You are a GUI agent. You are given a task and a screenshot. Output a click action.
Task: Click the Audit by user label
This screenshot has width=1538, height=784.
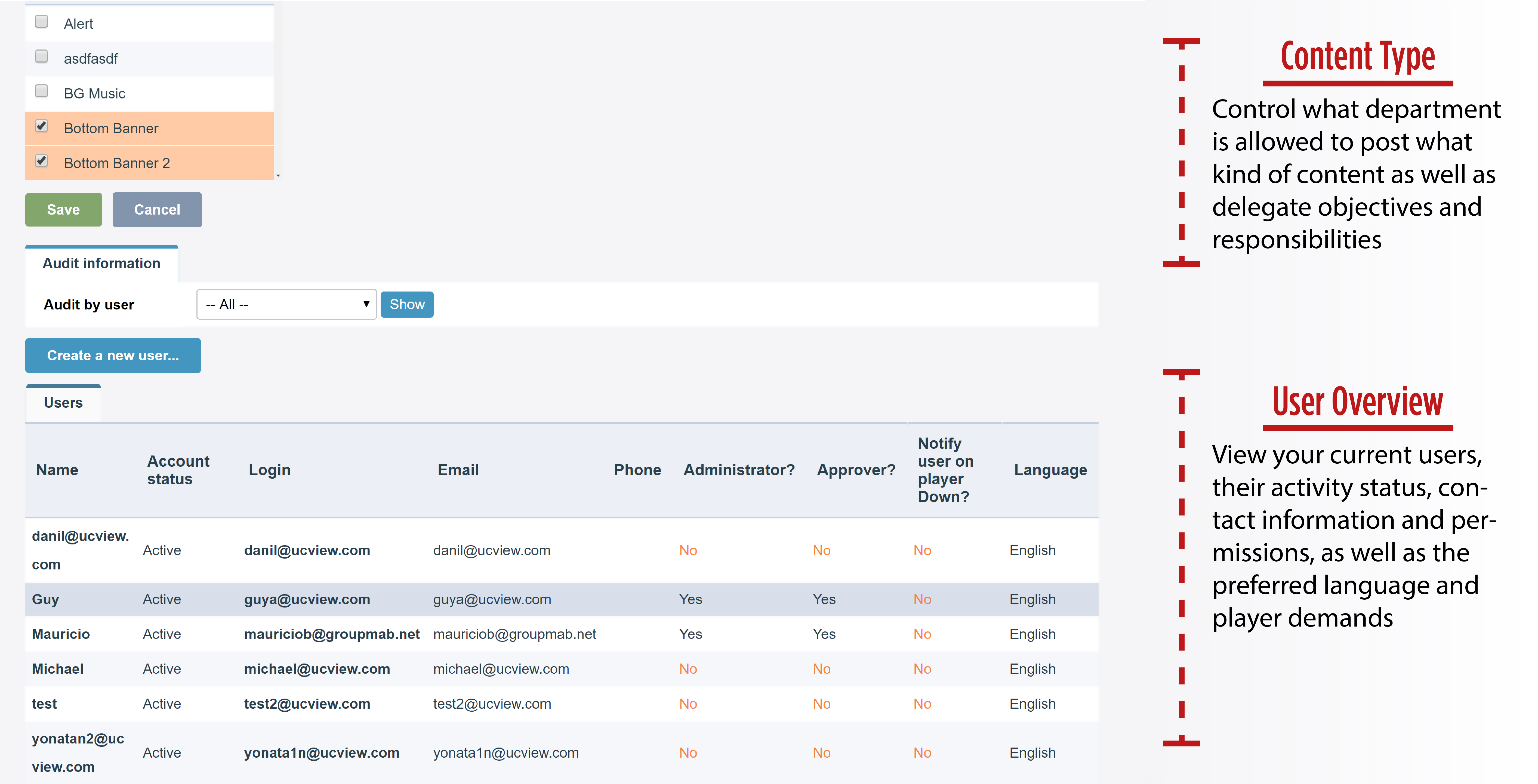tap(89, 304)
